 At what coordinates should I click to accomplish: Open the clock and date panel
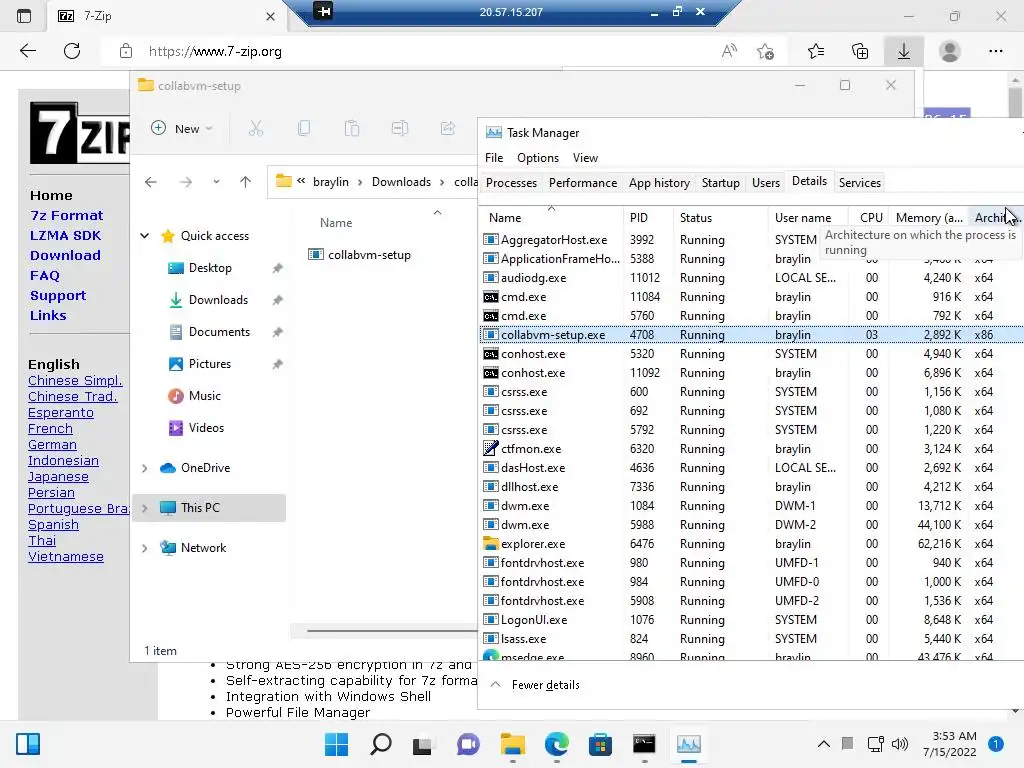[x=949, y=744]
